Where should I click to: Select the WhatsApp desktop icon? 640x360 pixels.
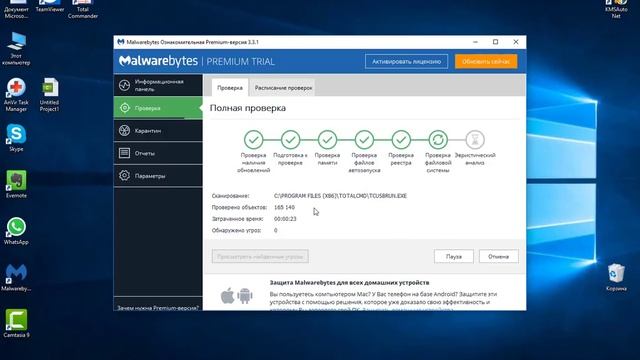pos(16,231)
